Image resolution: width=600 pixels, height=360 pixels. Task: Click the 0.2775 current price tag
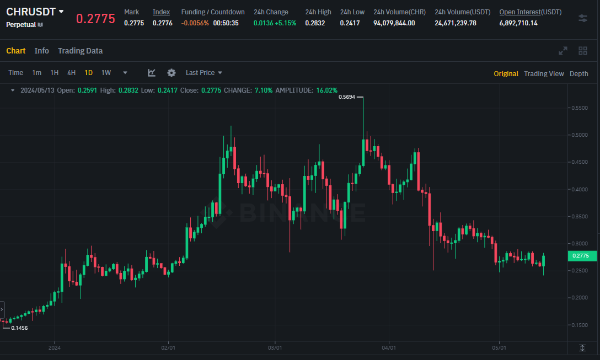pos(582,256)
